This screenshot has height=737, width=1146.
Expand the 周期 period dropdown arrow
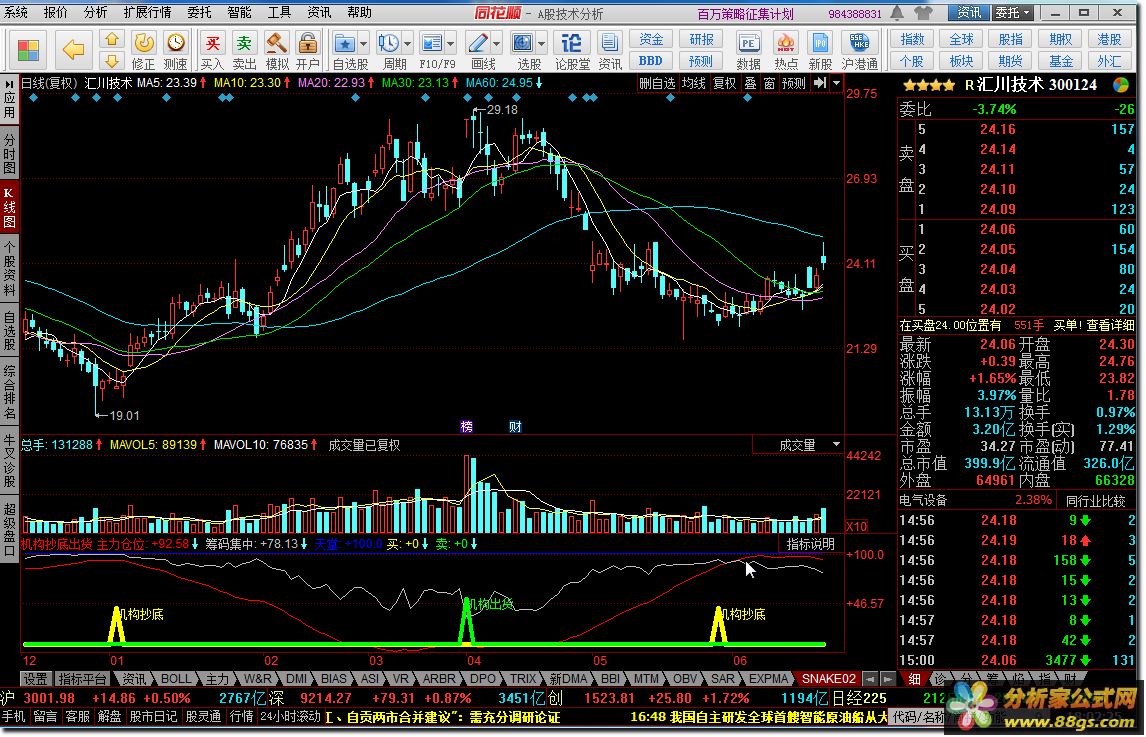coord(407,43)
